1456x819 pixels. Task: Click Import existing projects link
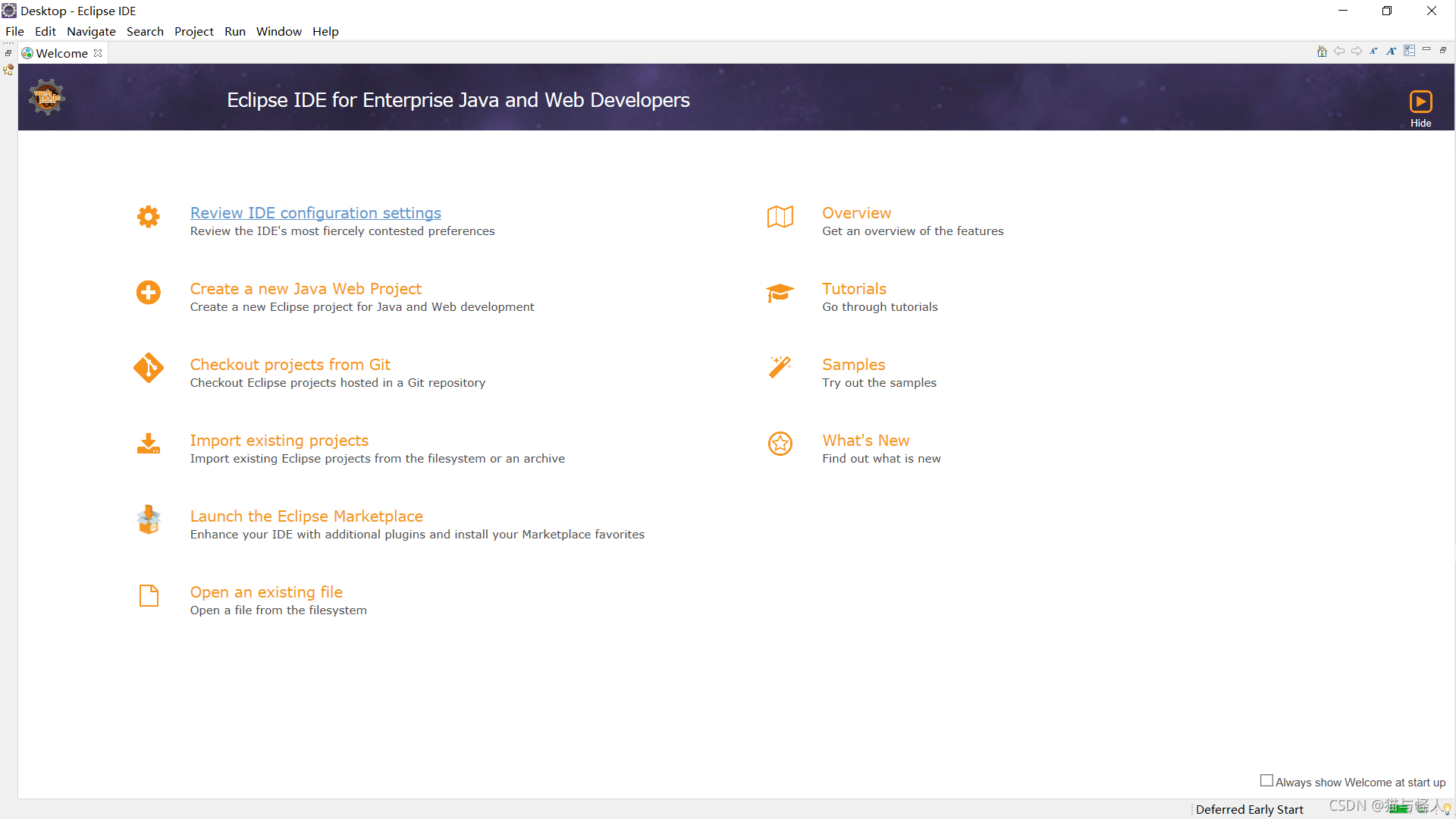click(279, 441)
